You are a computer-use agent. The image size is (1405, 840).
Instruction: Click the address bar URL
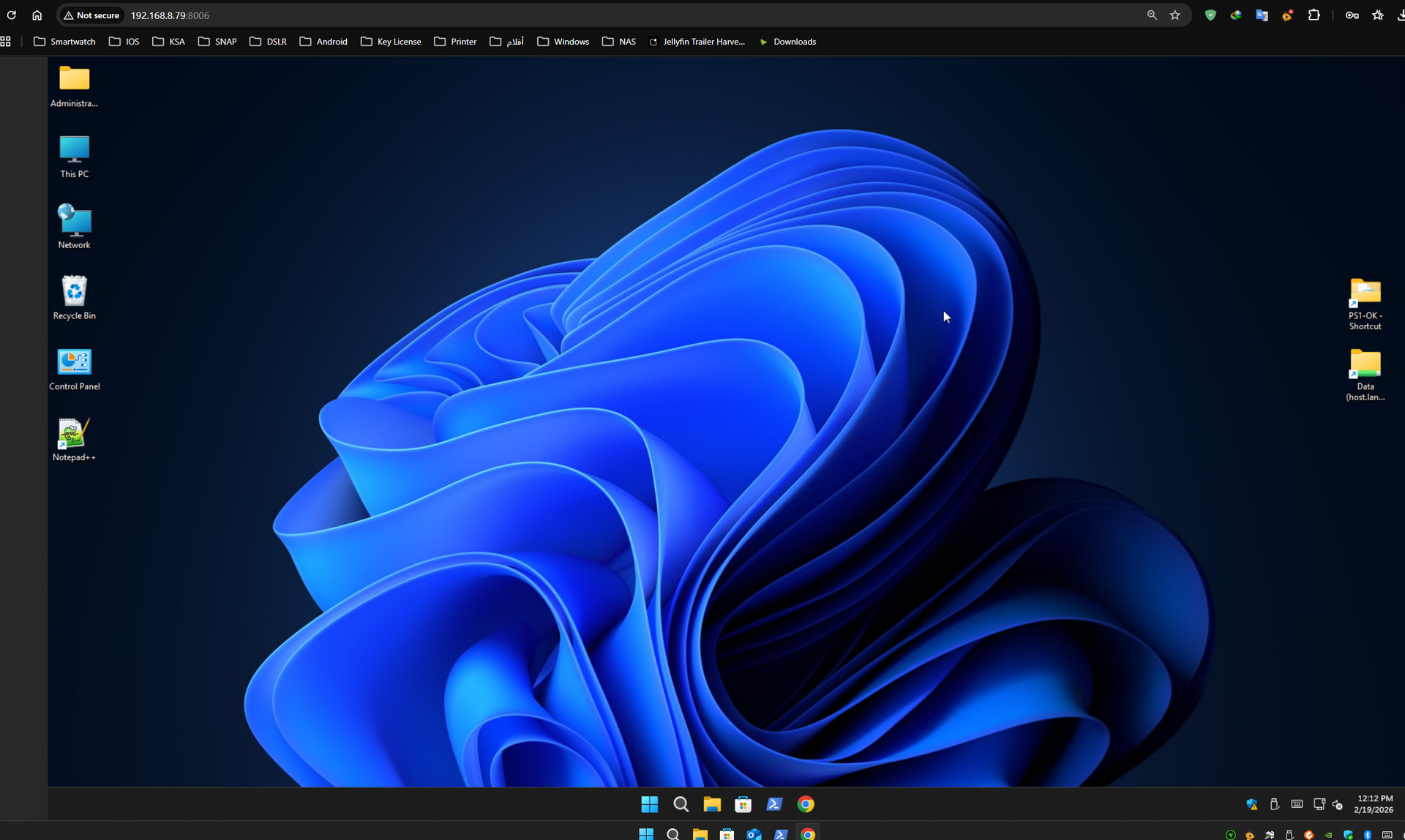tap(170, 15)
